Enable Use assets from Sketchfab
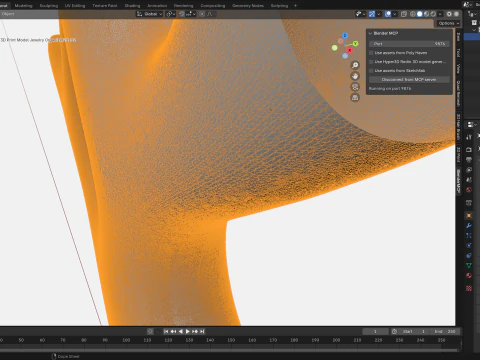480x360 pixels. (371, 71)
